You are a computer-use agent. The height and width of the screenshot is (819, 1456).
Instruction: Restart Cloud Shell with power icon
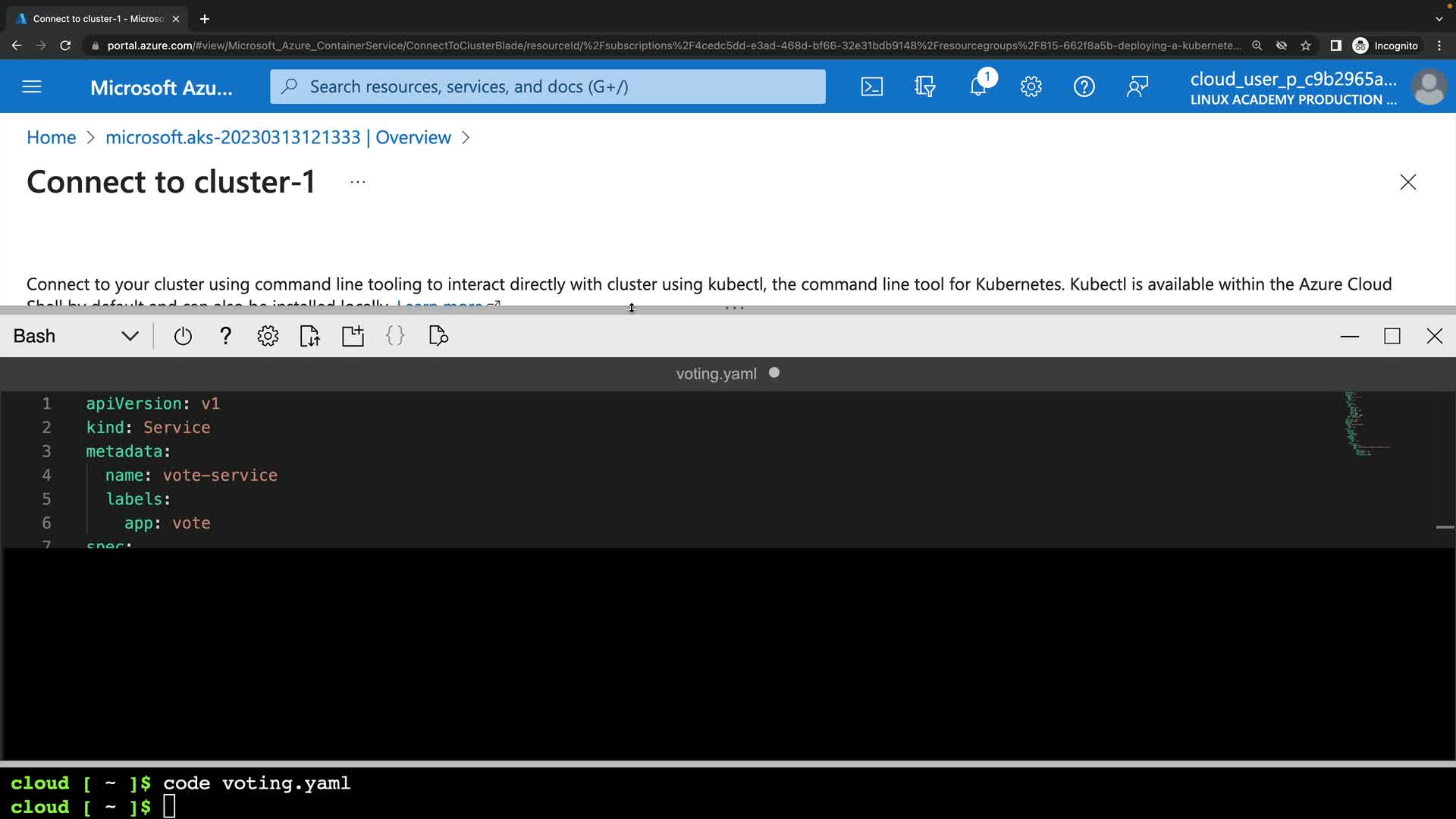pyautogui.click(x=183, y=336)
